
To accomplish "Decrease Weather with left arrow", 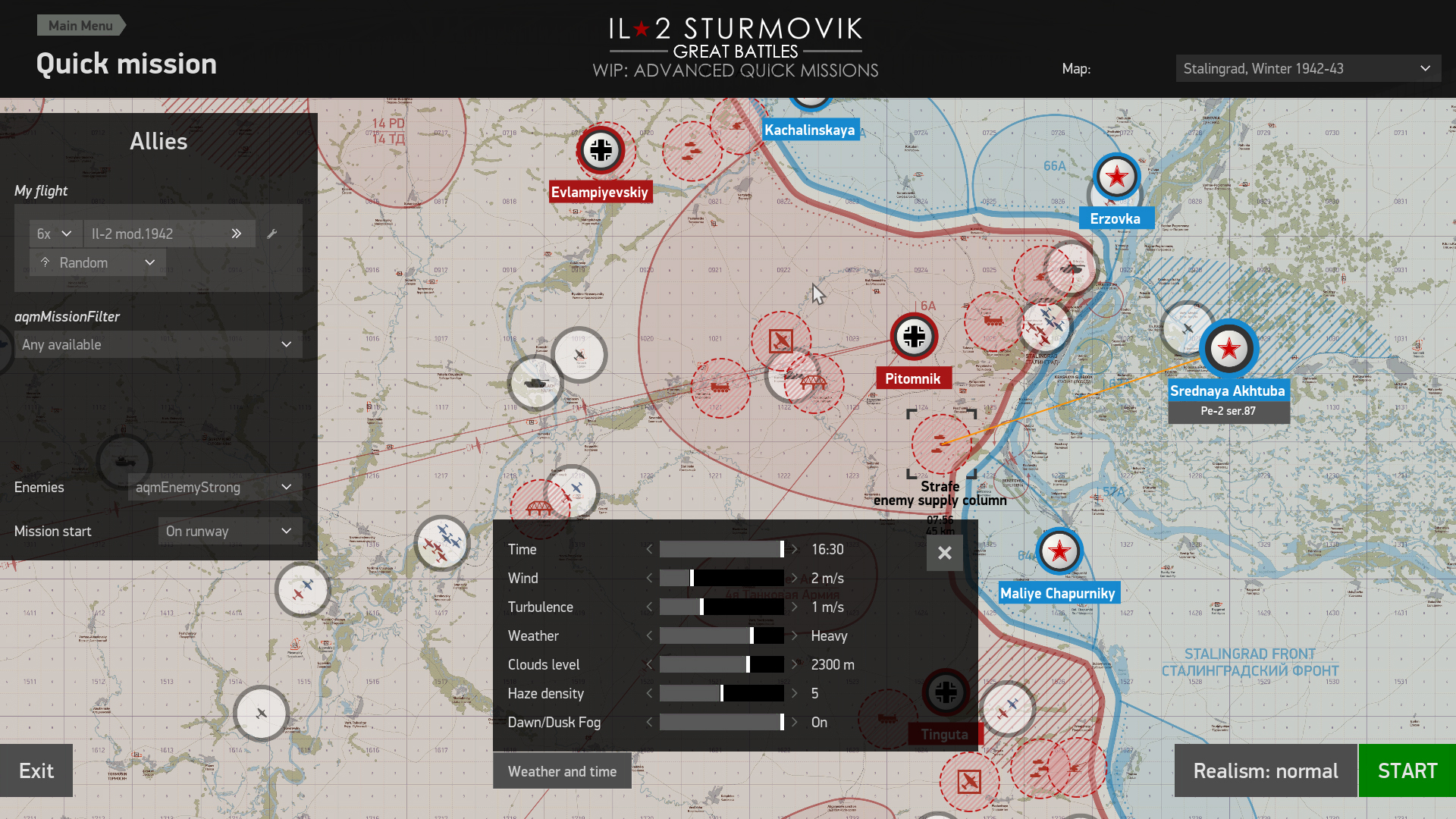I will point(649,636).
